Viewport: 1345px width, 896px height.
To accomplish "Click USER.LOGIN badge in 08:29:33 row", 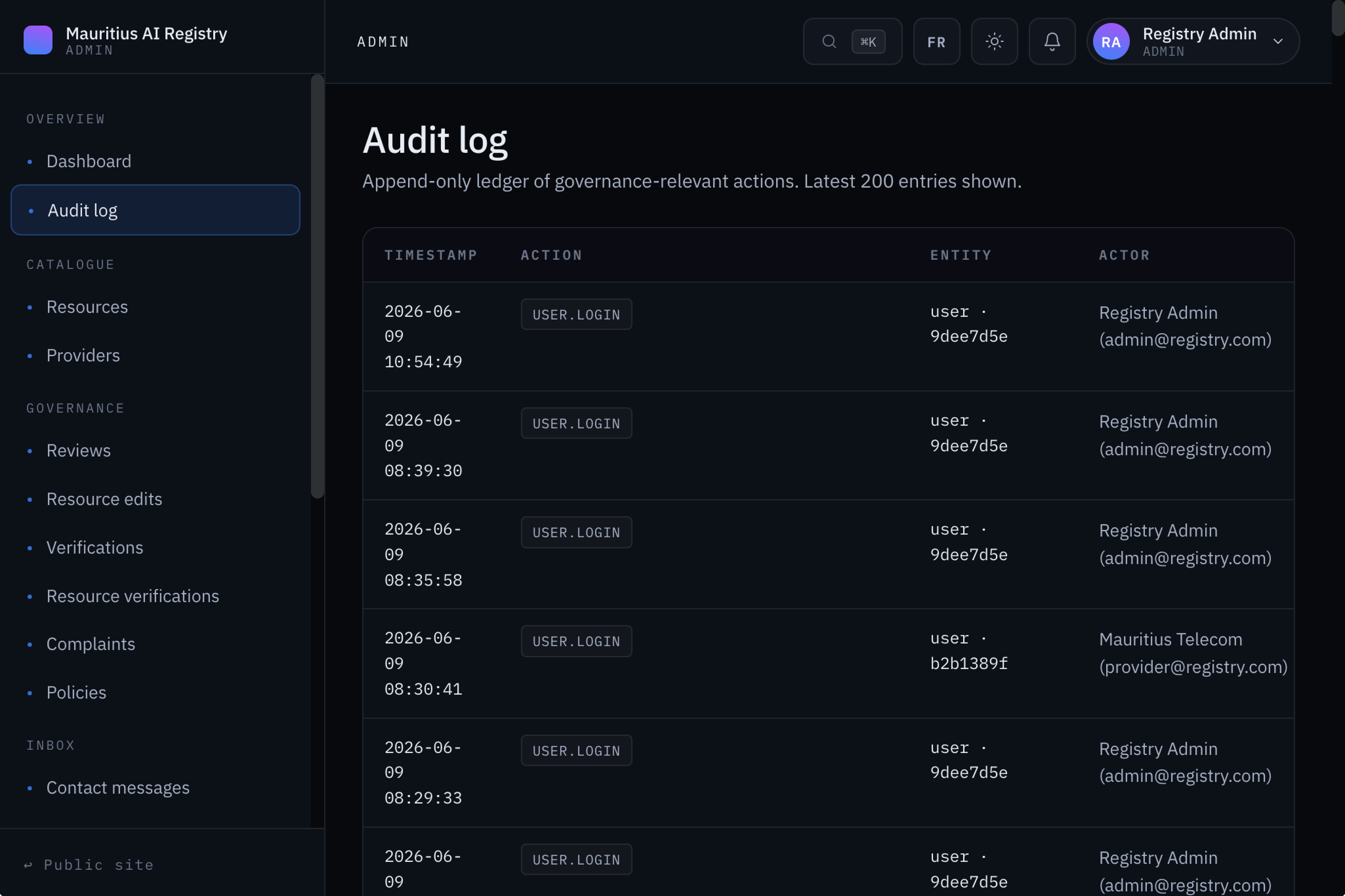I will [x=576, y=751].
